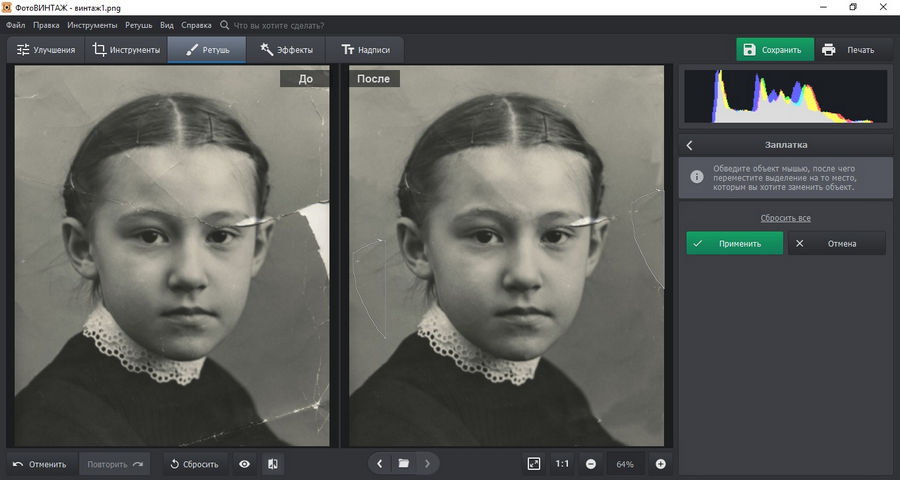The image size is (900, 480).
Task: Open the Файл menu
Action: tap(15, 25)
